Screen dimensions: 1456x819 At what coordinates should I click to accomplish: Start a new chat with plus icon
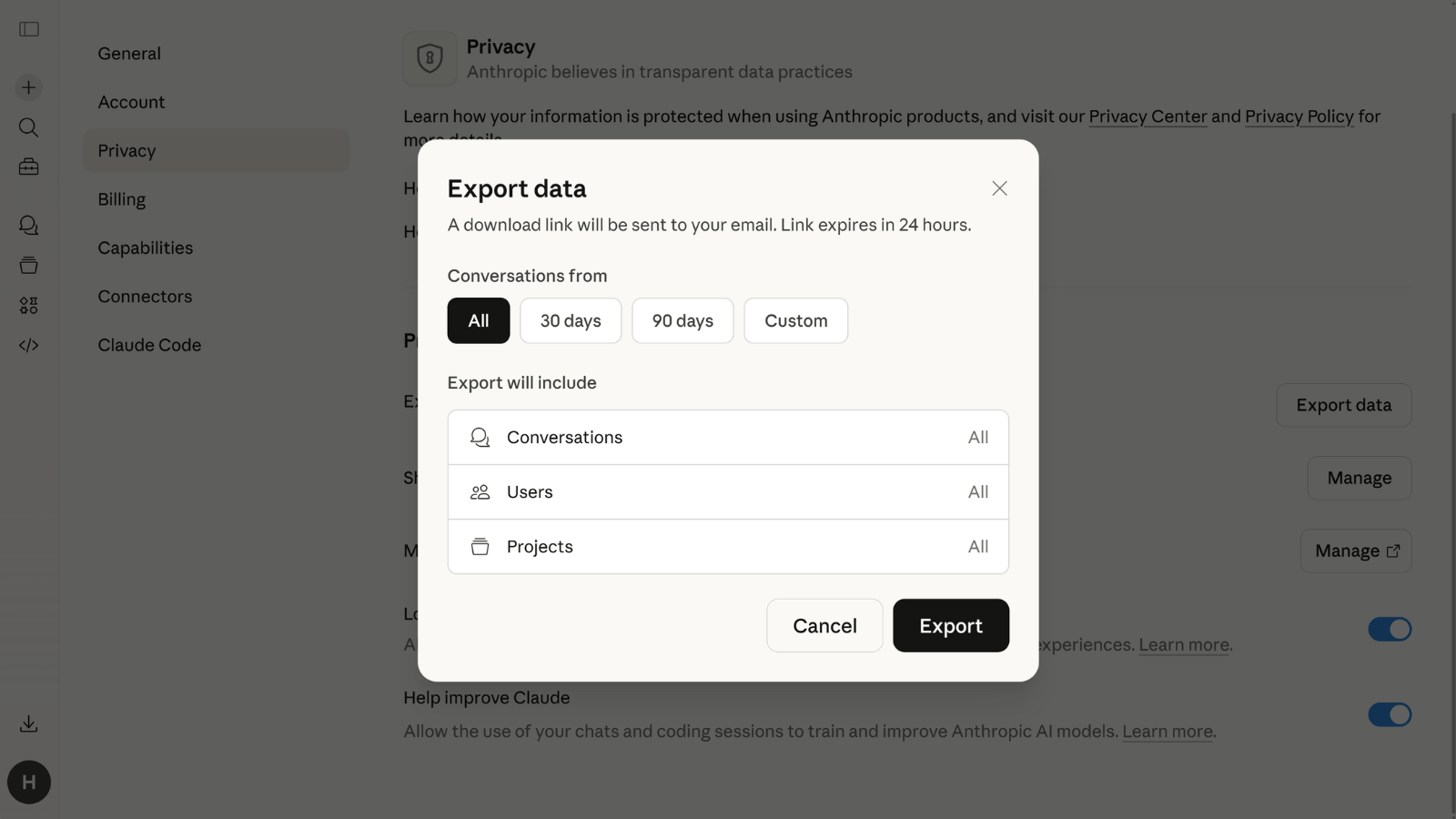29,87
